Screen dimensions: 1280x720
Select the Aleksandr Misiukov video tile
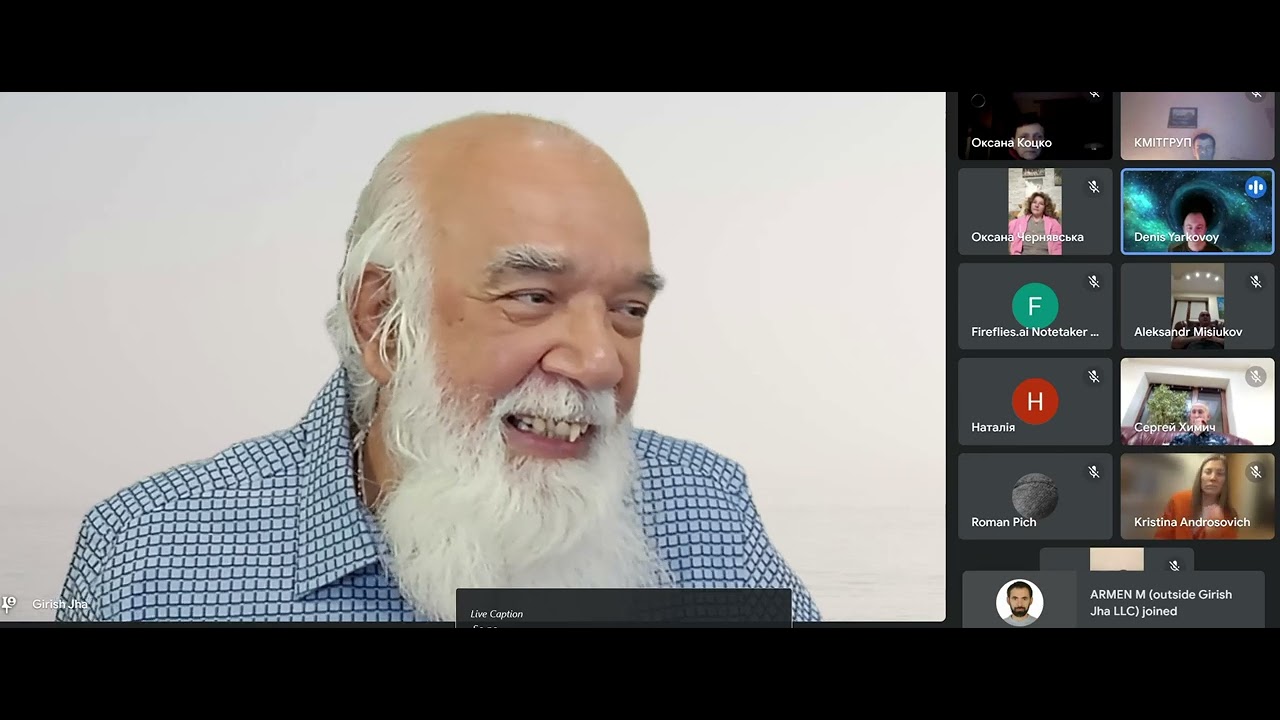1197,306
